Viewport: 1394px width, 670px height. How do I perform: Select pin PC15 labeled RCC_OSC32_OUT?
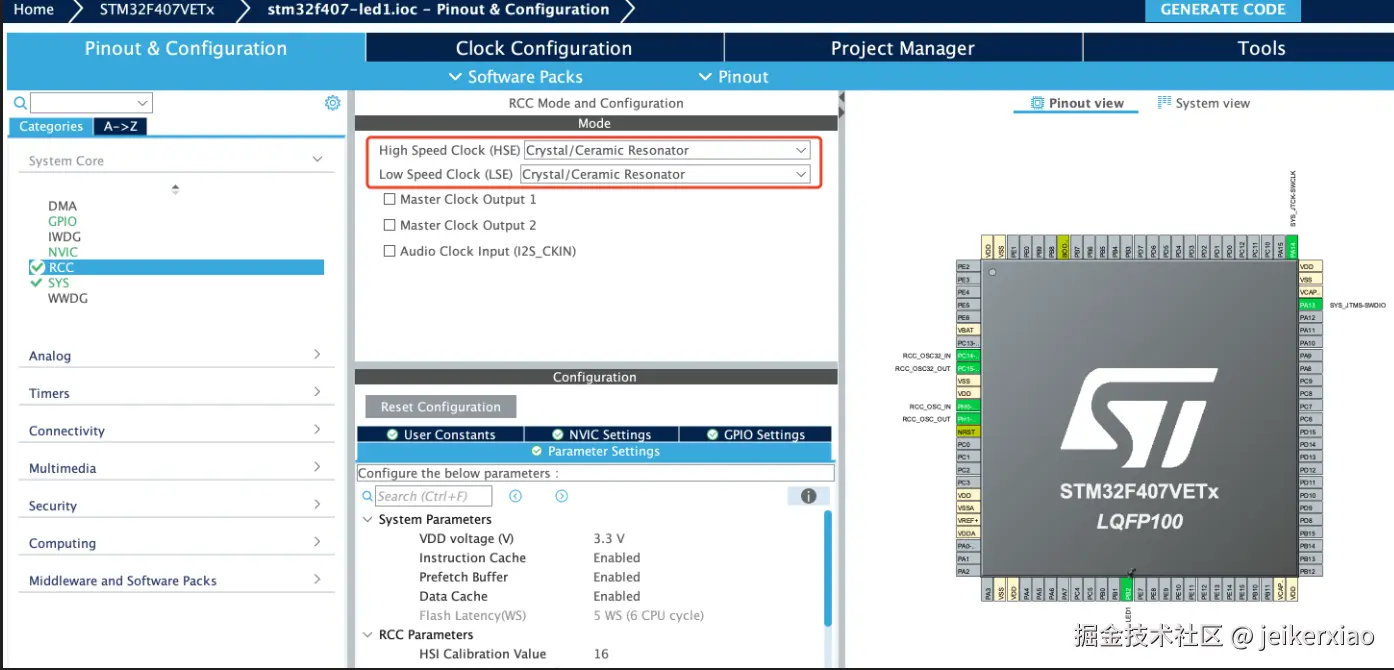[968, 368]
